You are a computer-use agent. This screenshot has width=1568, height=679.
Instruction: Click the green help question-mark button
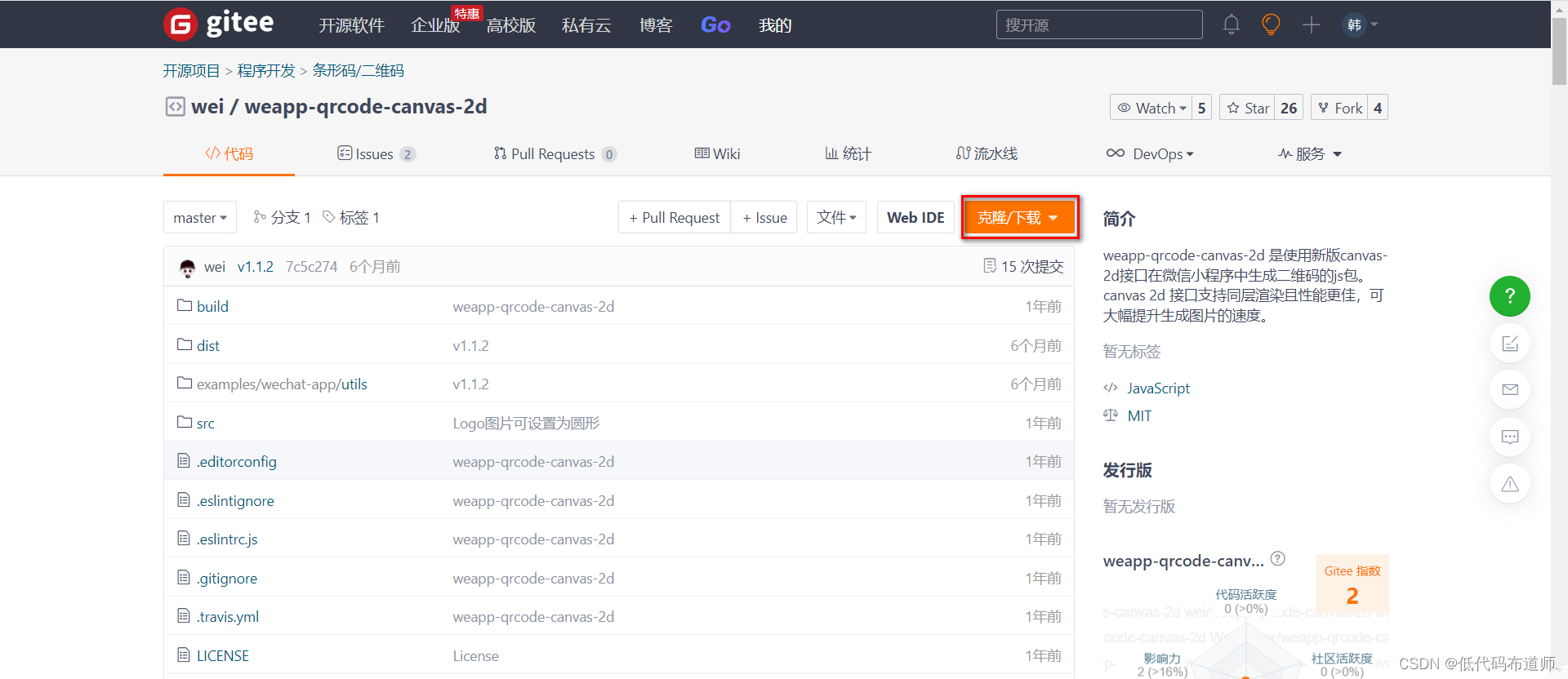tap(1510, 296)
